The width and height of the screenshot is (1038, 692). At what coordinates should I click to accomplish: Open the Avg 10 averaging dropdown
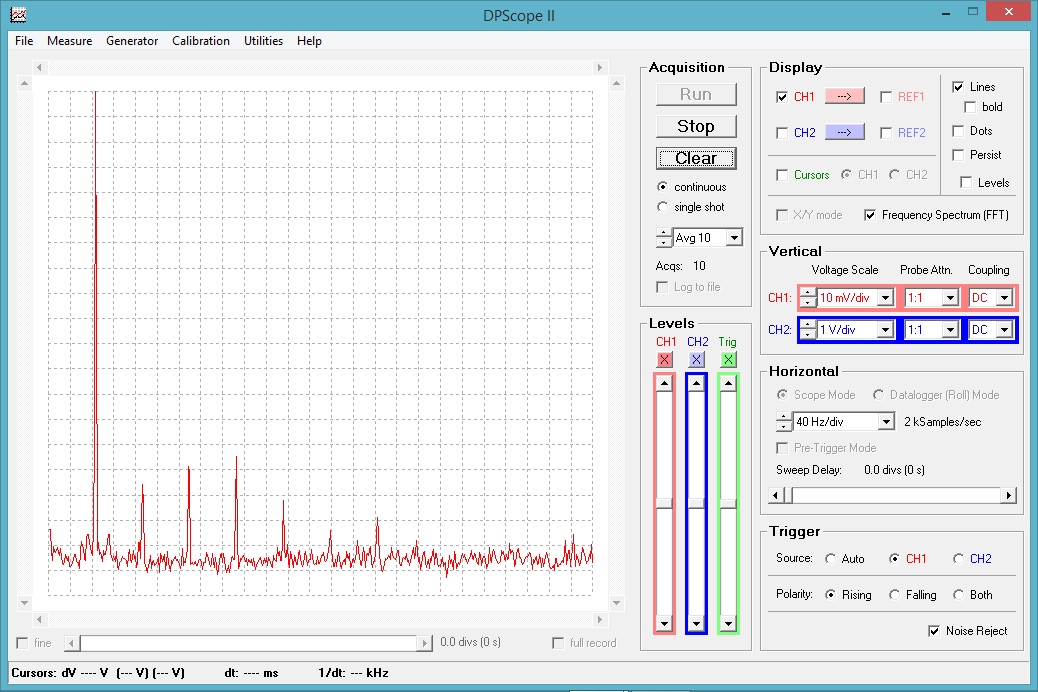coord(734,238)
